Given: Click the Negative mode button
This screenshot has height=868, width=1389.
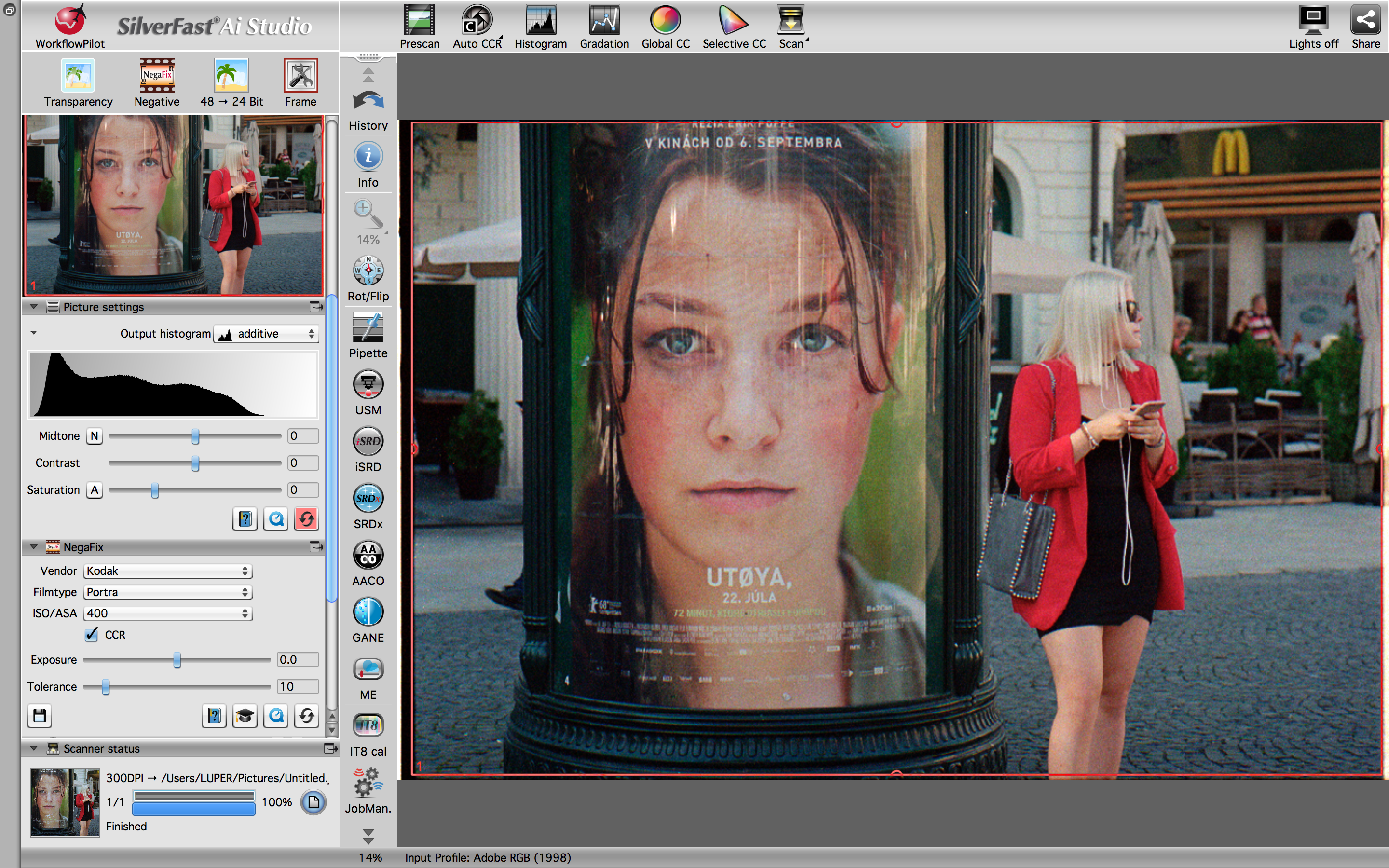Looking at the screenshot, I should pyautogui.click(x=157, y=76).
